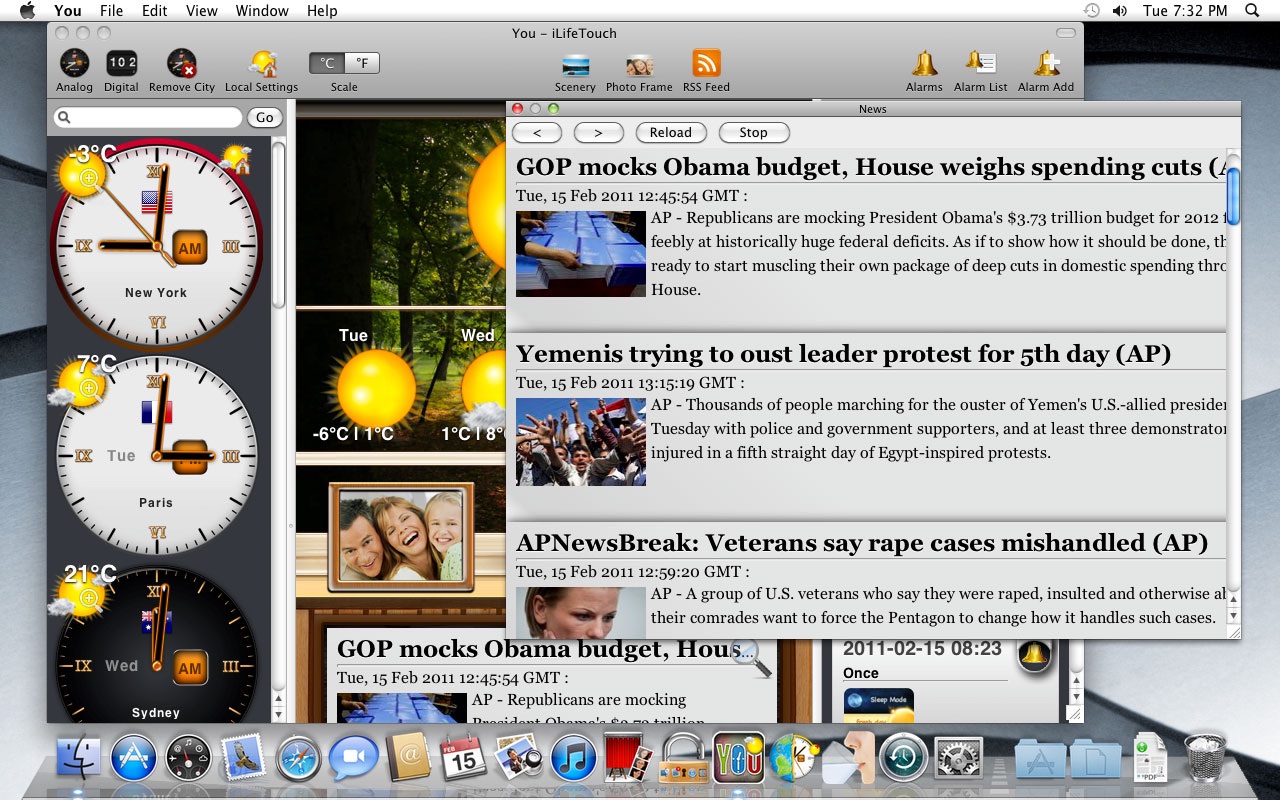Click the Alarm Add icon

pos(1046,64)
